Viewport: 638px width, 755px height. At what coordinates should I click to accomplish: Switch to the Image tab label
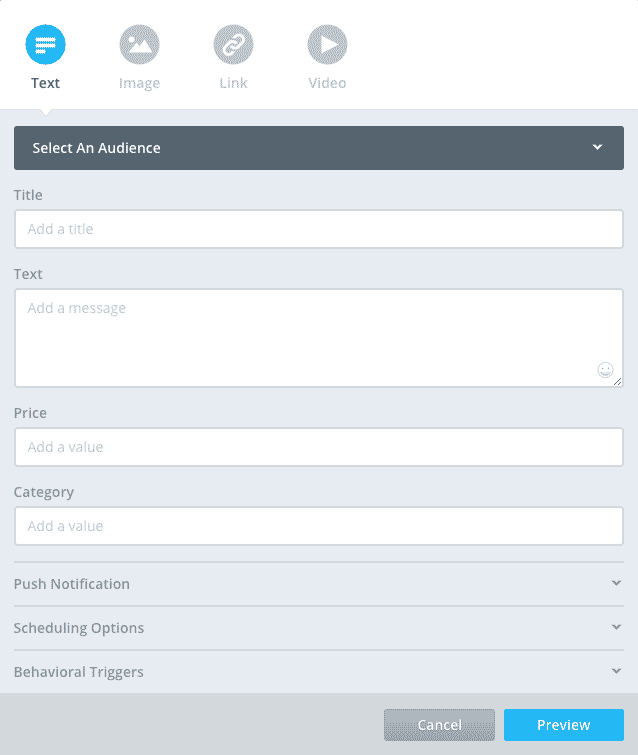[139, 83]
